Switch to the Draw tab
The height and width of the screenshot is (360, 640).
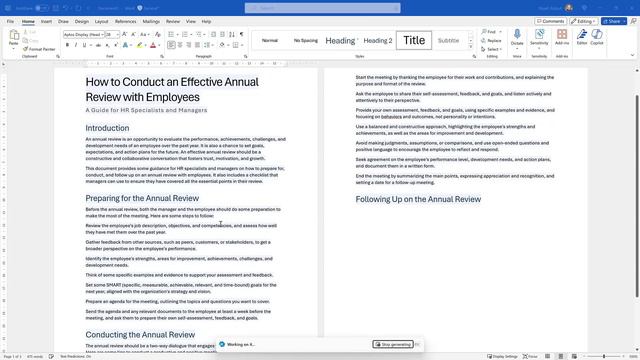(x=63, y=21)
